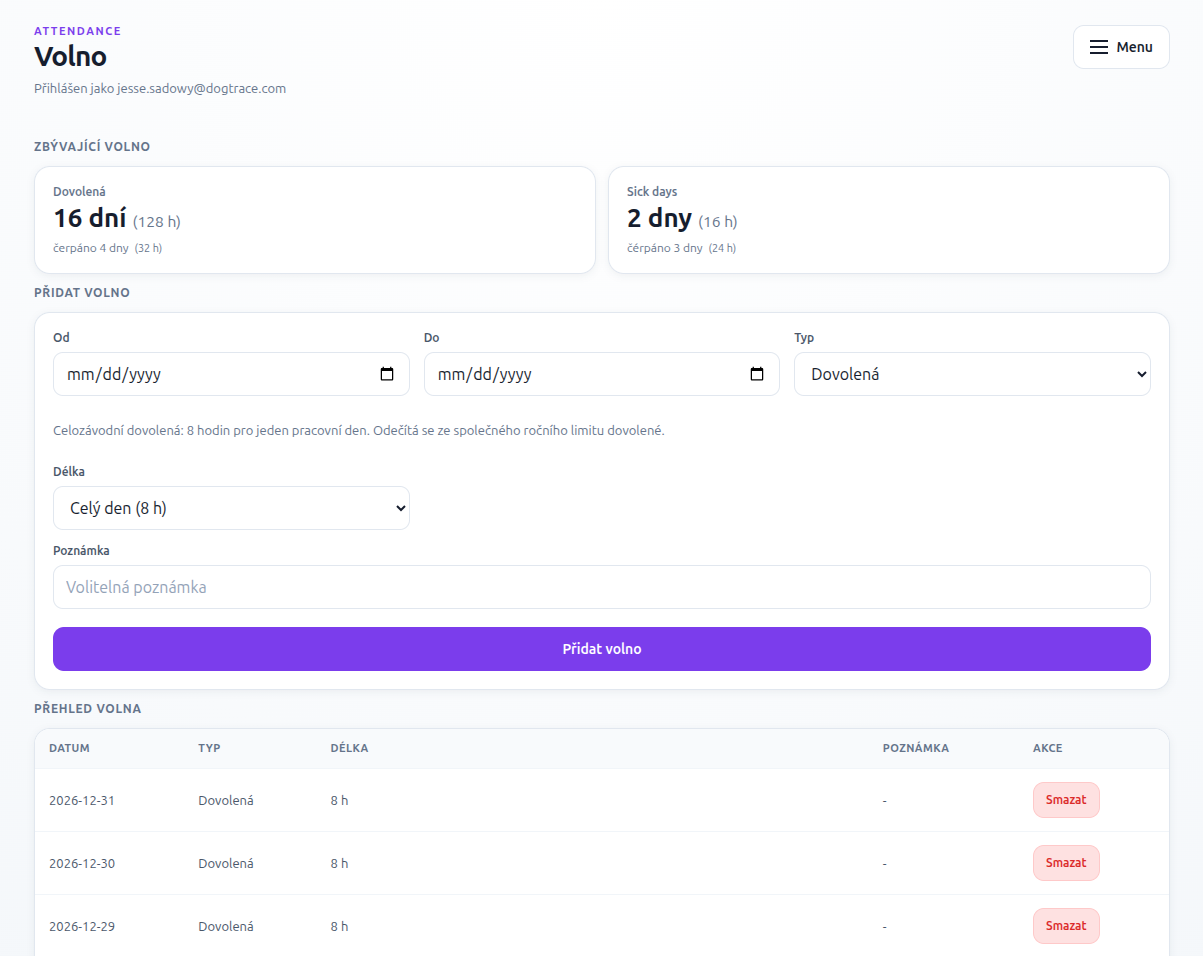Viewport: 1203px width, 956px height.
Task: Select the date 2026-12-31 in the table
Action: point(82,801)
